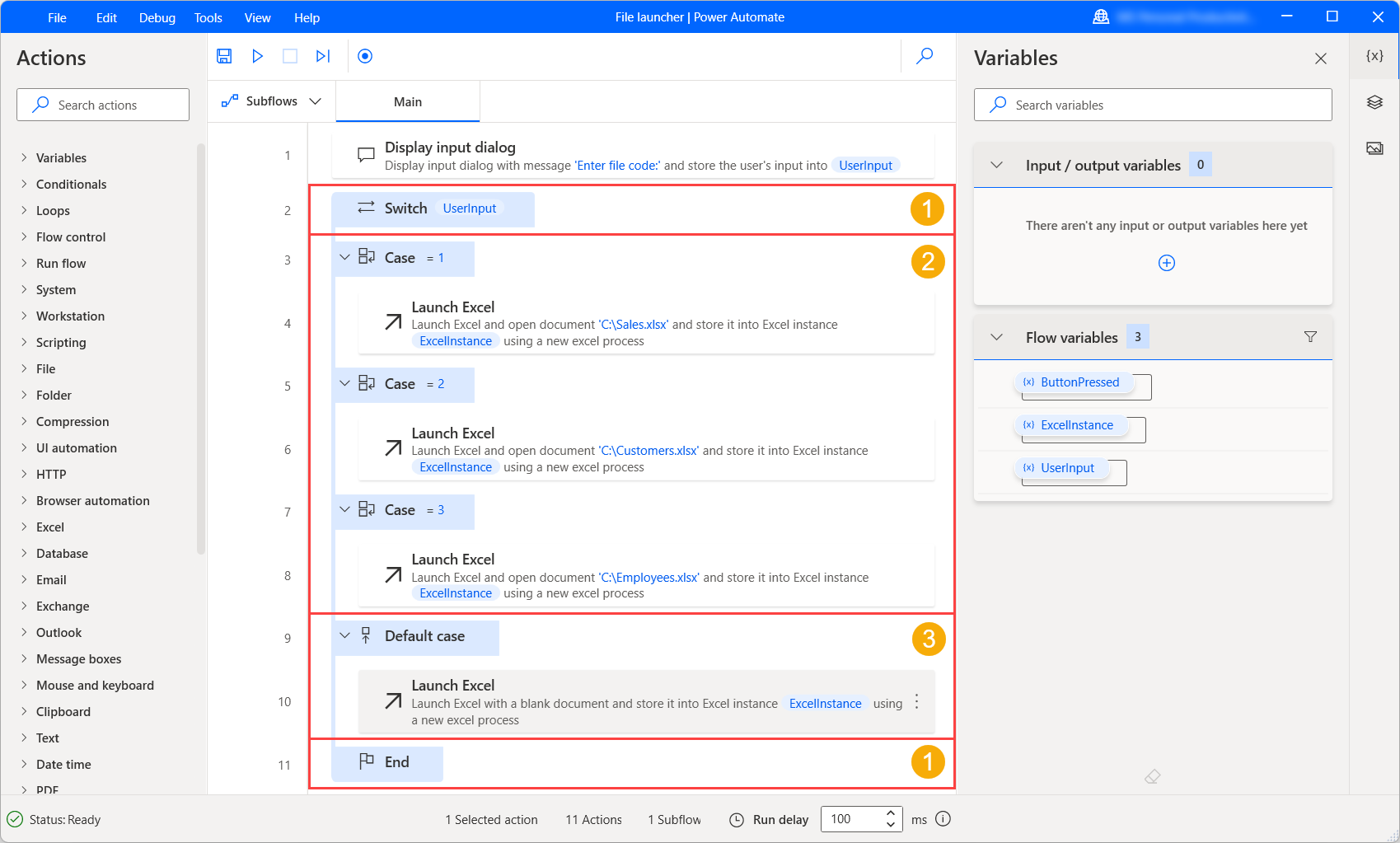Expand the Mouse and keyboard group
The width and height of the screenshot is (1400, 843).
pyautogui.click(x=24, y=685)
